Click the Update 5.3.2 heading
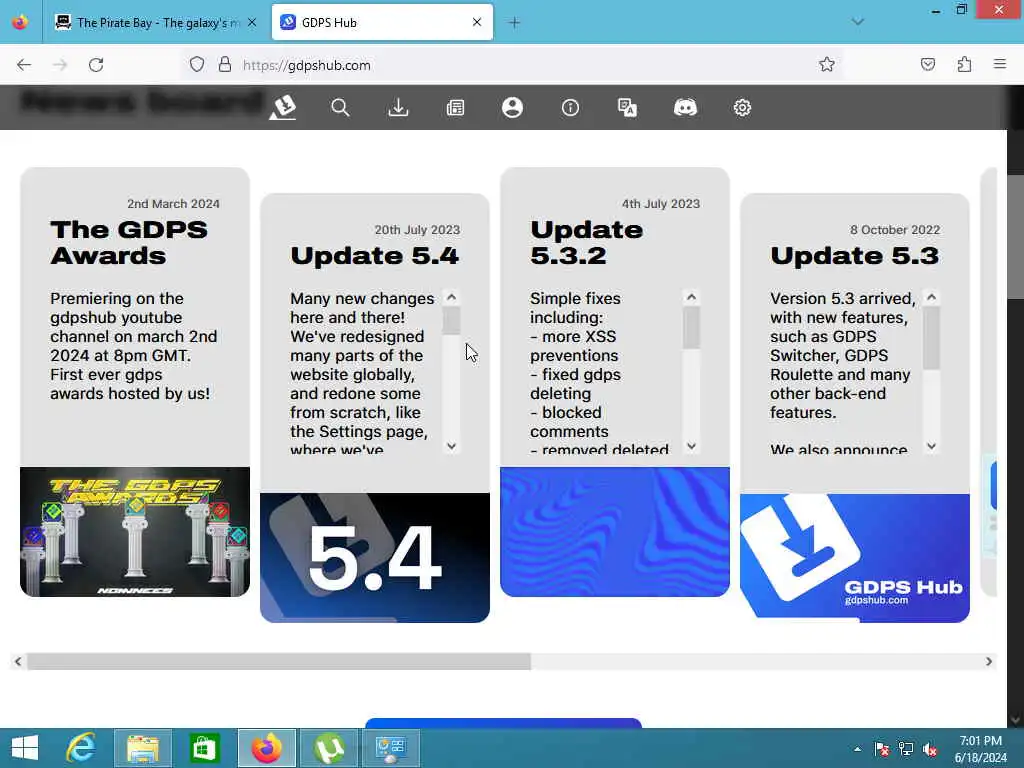 586,242
